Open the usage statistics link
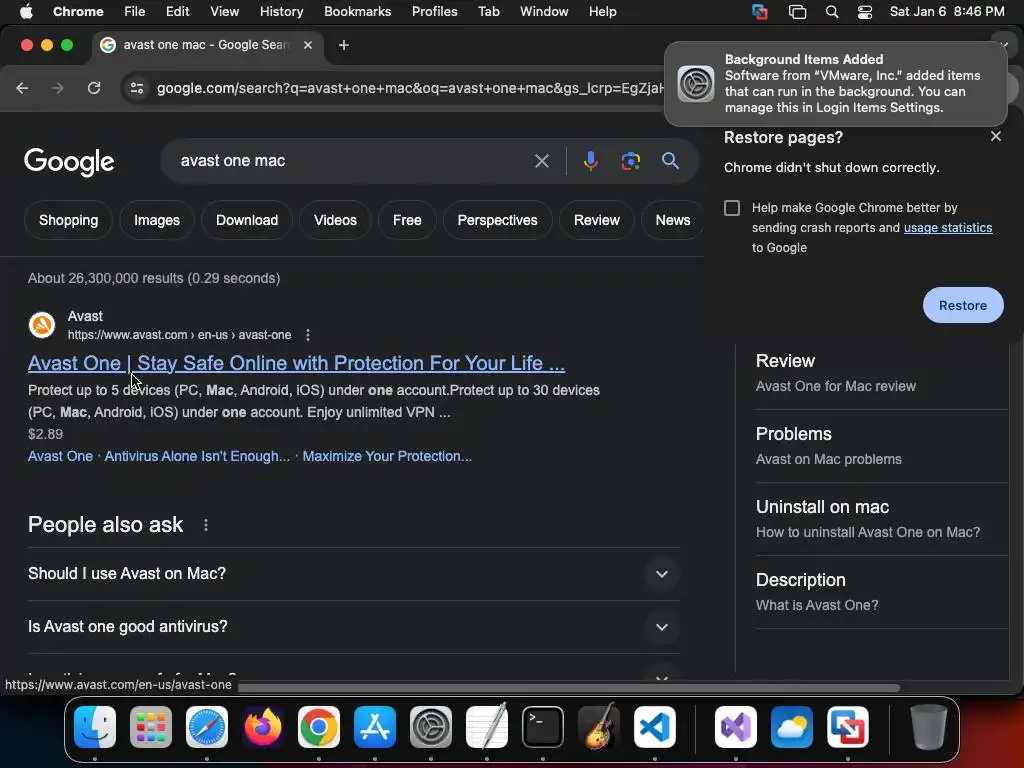 click(x=948, y=228)
